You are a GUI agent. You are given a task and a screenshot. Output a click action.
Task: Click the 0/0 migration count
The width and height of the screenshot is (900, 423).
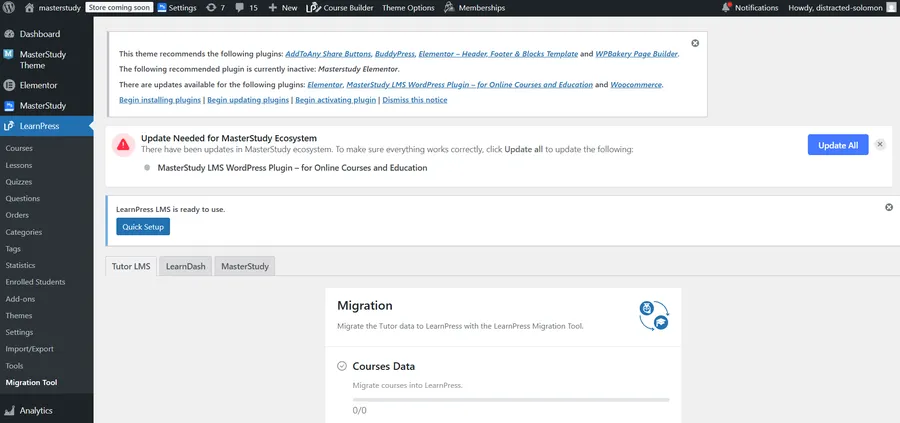coord(359,410)
